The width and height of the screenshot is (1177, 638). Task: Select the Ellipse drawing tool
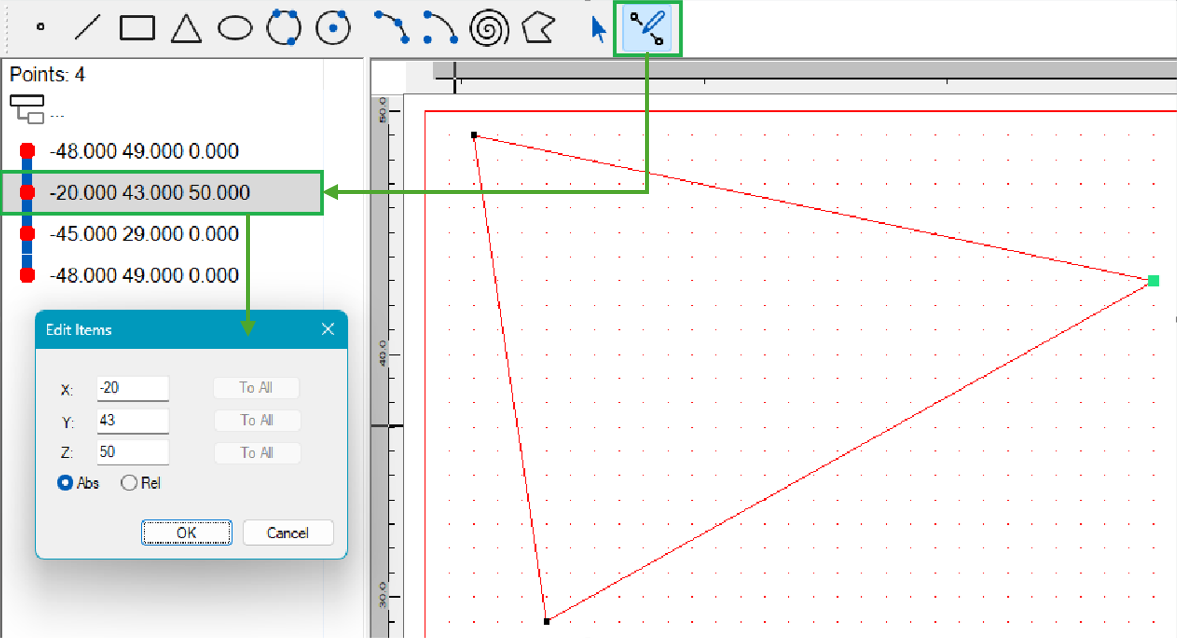tap(235, 29)
